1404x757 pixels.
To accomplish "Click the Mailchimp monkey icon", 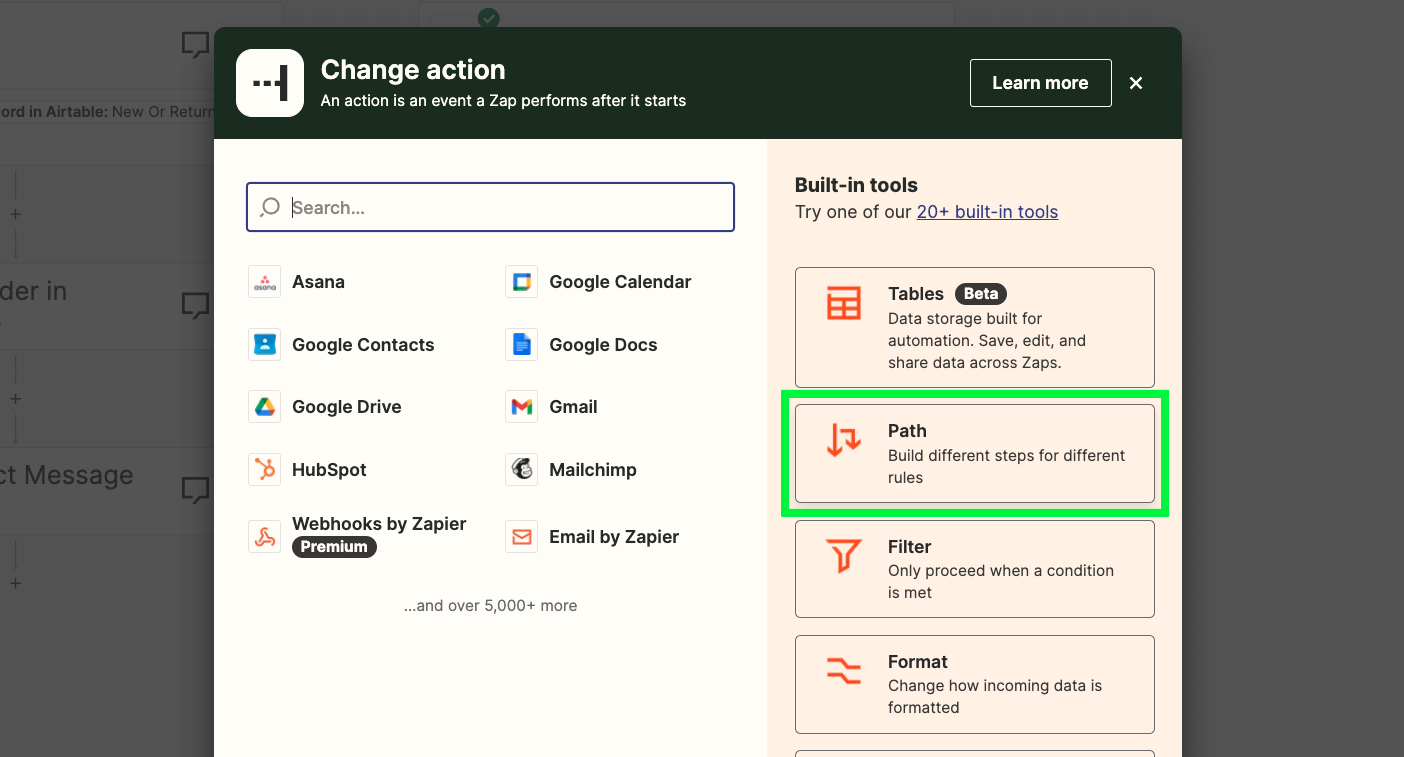I will pyautogui.click(x=521, y=470).
